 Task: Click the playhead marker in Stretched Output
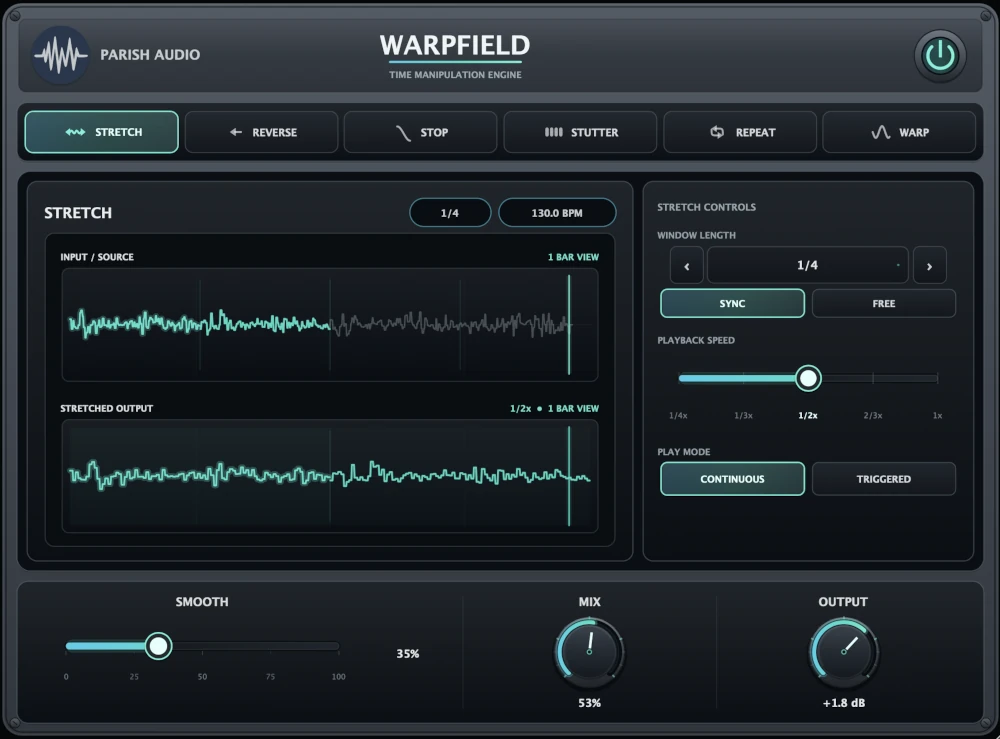pos(569,476)
